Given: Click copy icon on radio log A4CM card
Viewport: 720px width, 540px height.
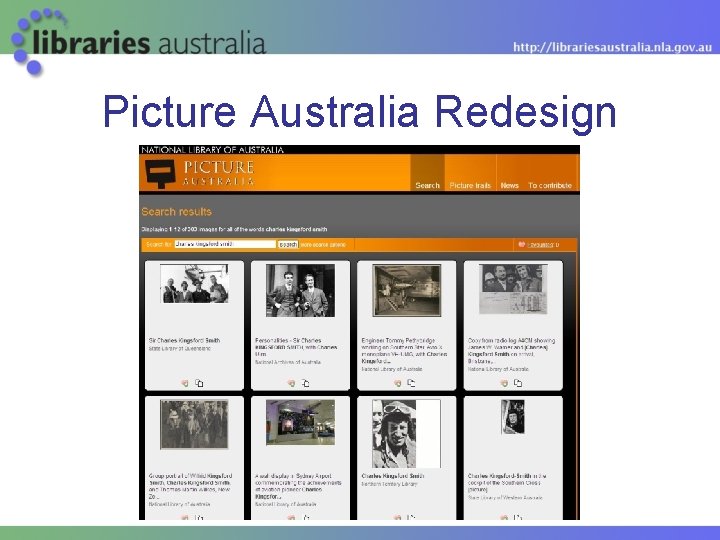Looking at the screenshot, I should coord(518,383).
